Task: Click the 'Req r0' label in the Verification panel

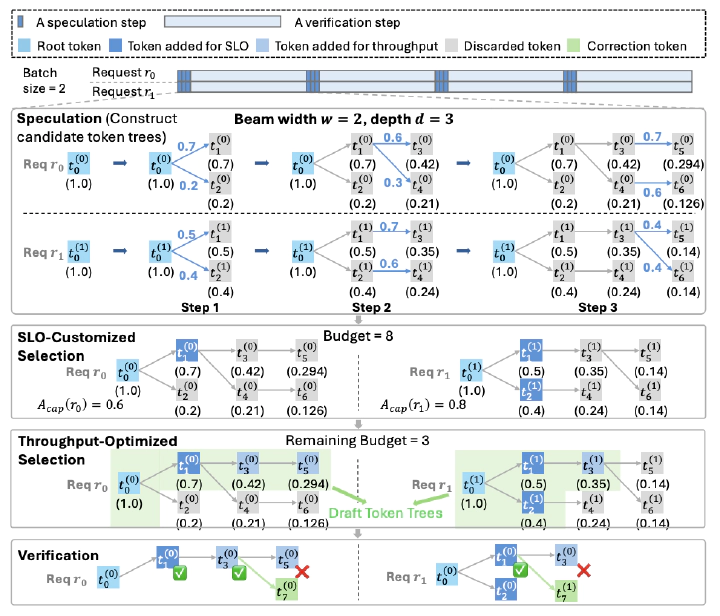Action: point(66,579)
